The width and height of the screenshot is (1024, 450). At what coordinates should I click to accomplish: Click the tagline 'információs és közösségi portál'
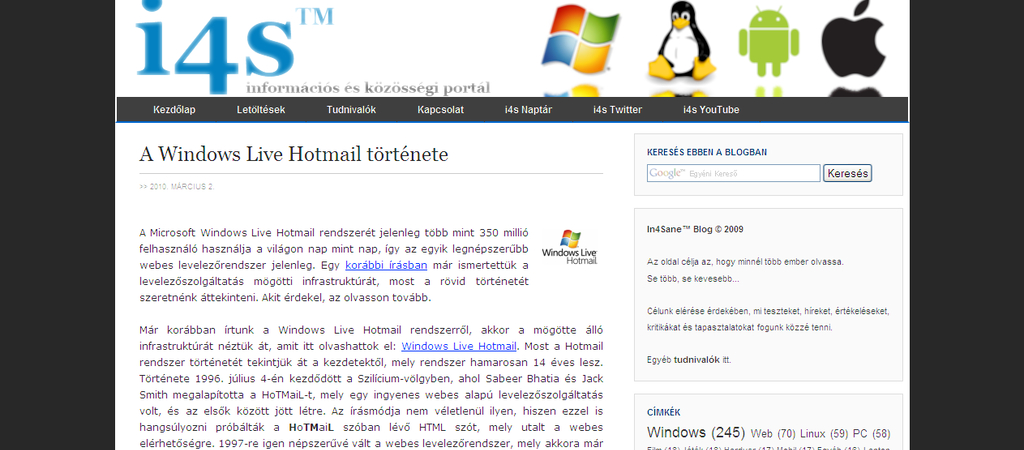click(x=368, y=88)
